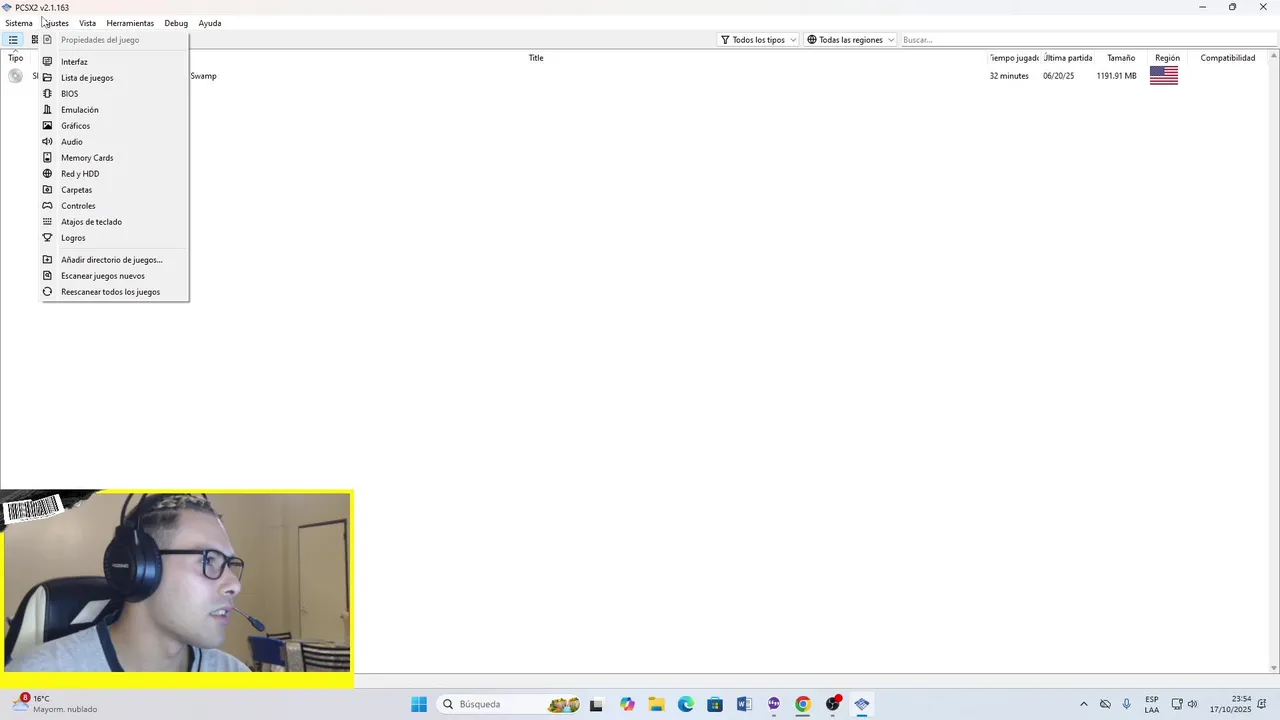Open the Vista menu
The width and height of the screenshot is (1280, 720).
[88, 23]
